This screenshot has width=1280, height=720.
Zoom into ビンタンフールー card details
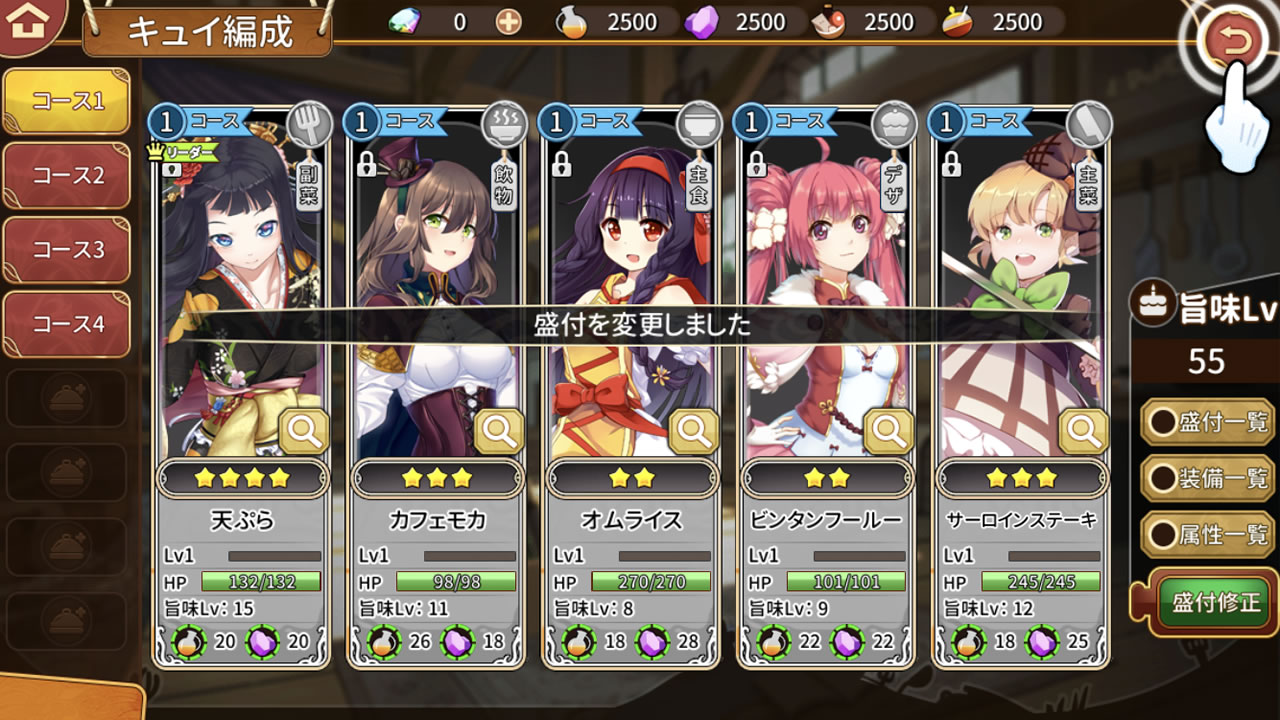888,432
